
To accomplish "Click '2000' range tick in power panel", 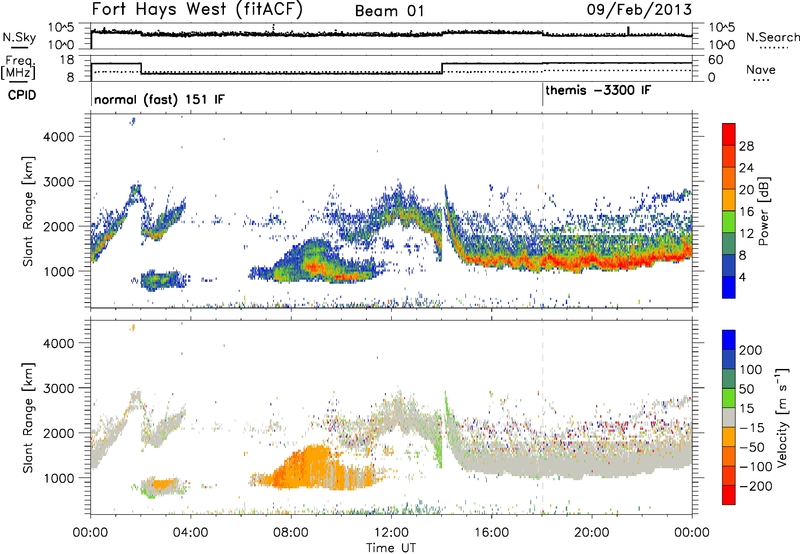I will point(59,226).
